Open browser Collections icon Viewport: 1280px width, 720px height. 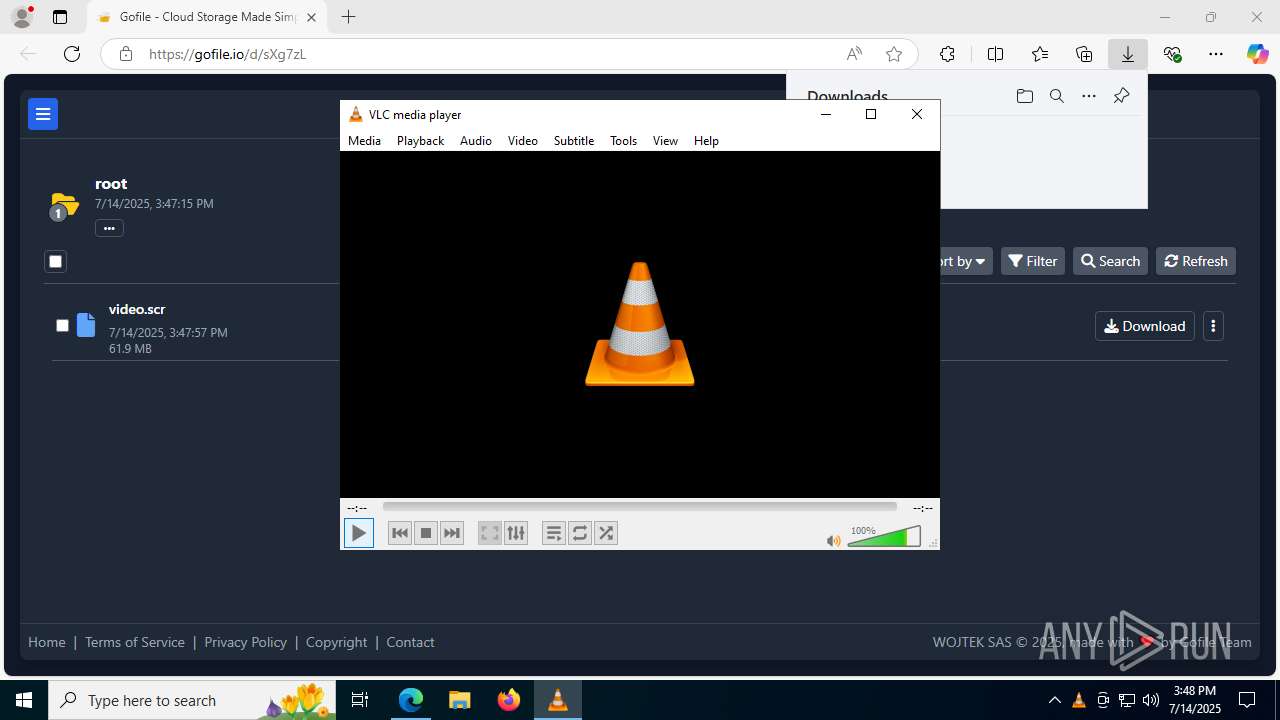point(1084,54)
